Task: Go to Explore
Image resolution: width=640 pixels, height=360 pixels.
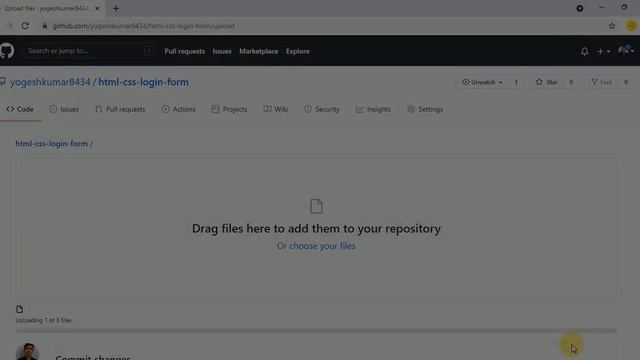Action: click(298, 51)
